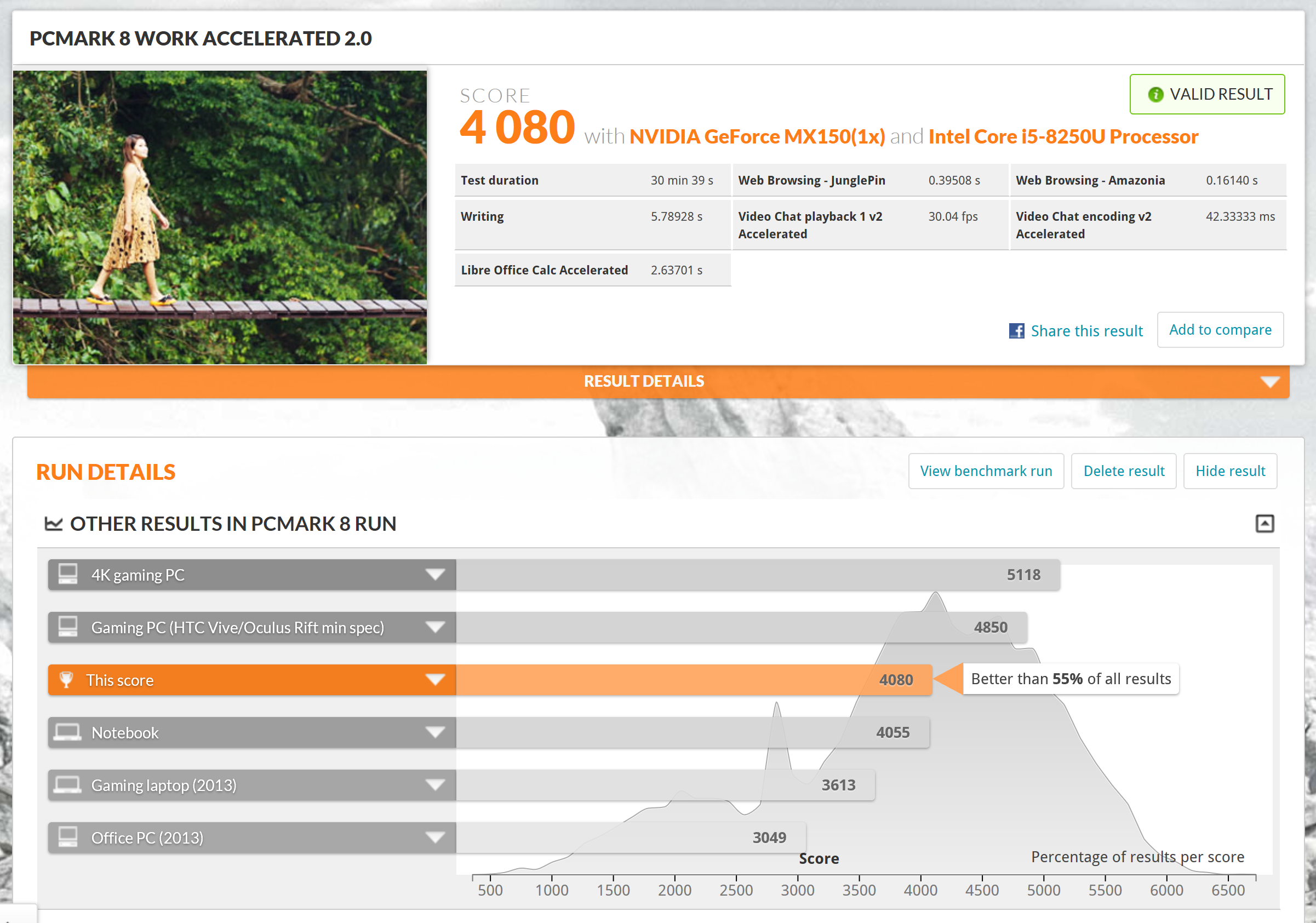The height and width of the screenshot is (923, 1316).
Task: Click the Facebook share icon
Action: (x=1016, y=331)
